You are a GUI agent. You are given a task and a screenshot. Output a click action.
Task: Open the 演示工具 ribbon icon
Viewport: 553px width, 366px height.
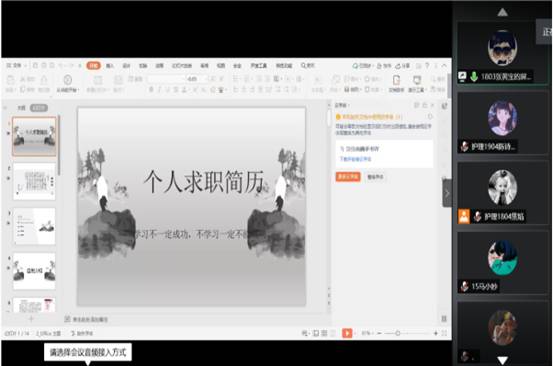tap(417, 80)
